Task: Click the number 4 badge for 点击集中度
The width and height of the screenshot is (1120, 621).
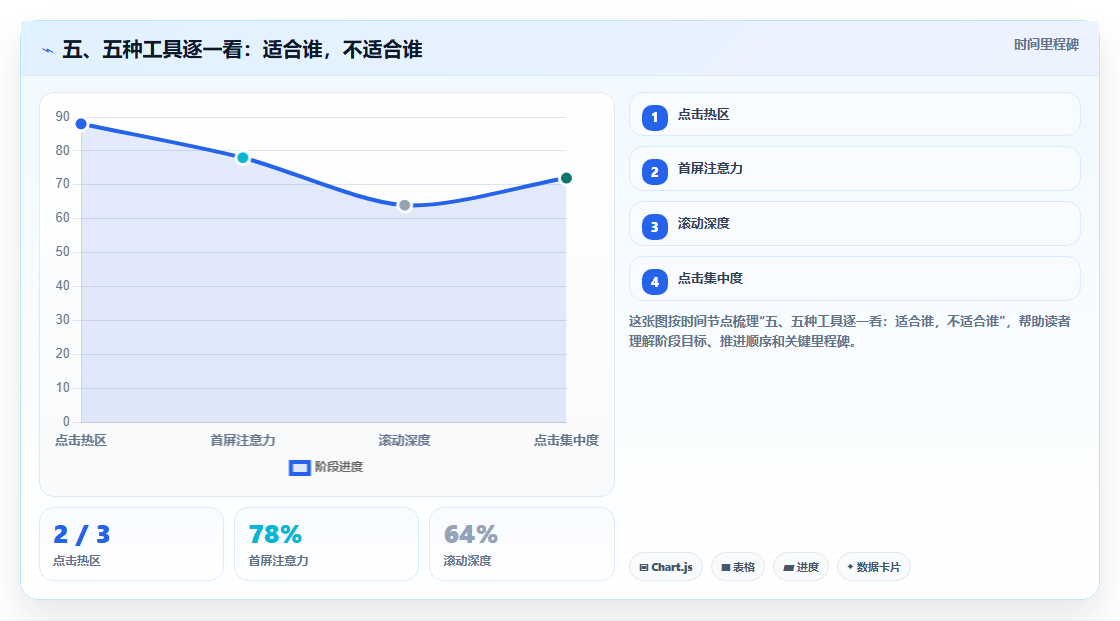Action: click(654, 282)
